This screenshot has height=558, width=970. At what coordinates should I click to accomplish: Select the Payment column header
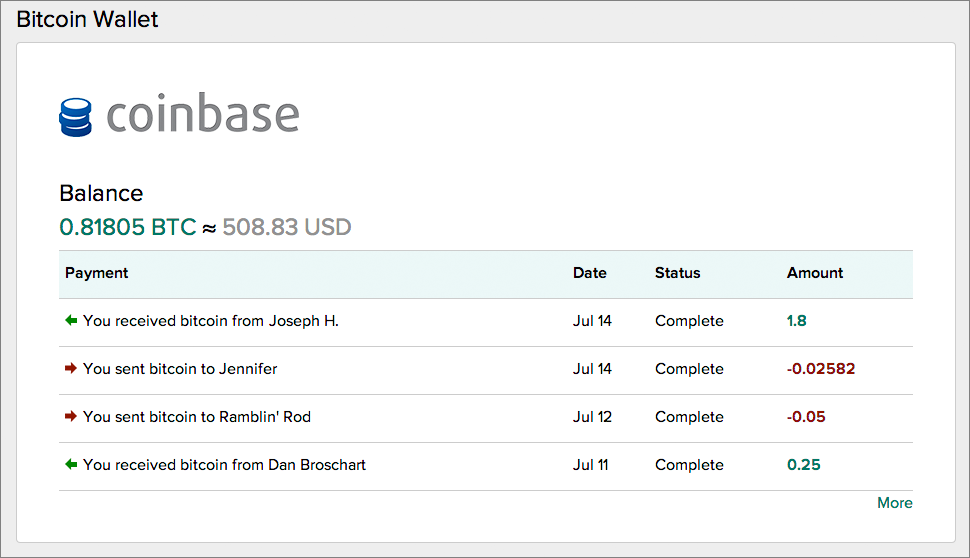[97, 273]
